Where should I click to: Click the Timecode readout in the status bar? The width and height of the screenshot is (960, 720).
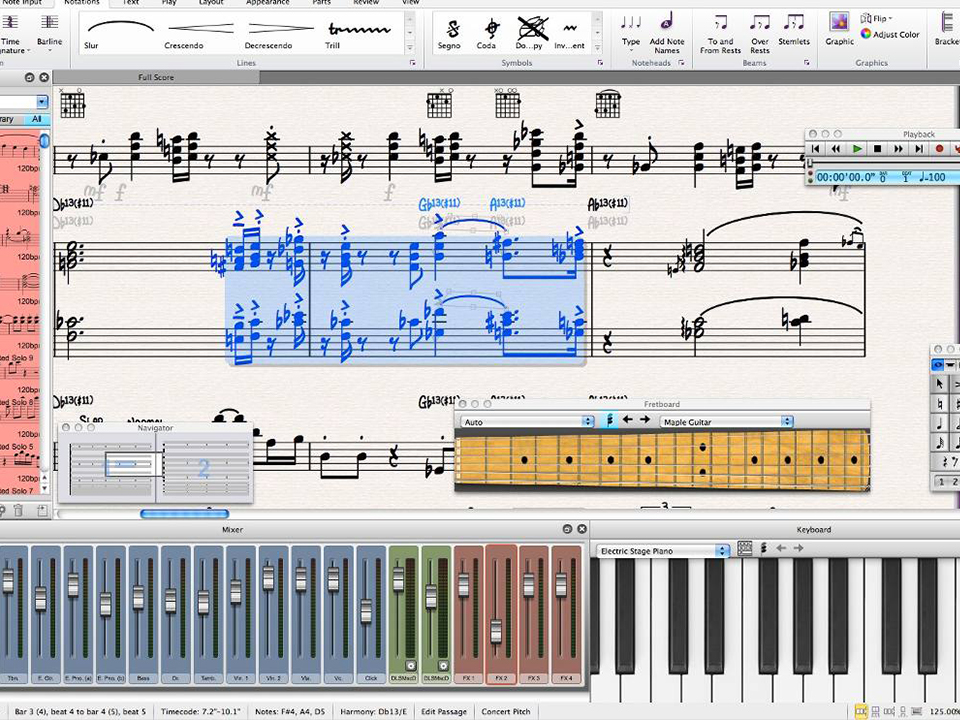tap(201, 711)
